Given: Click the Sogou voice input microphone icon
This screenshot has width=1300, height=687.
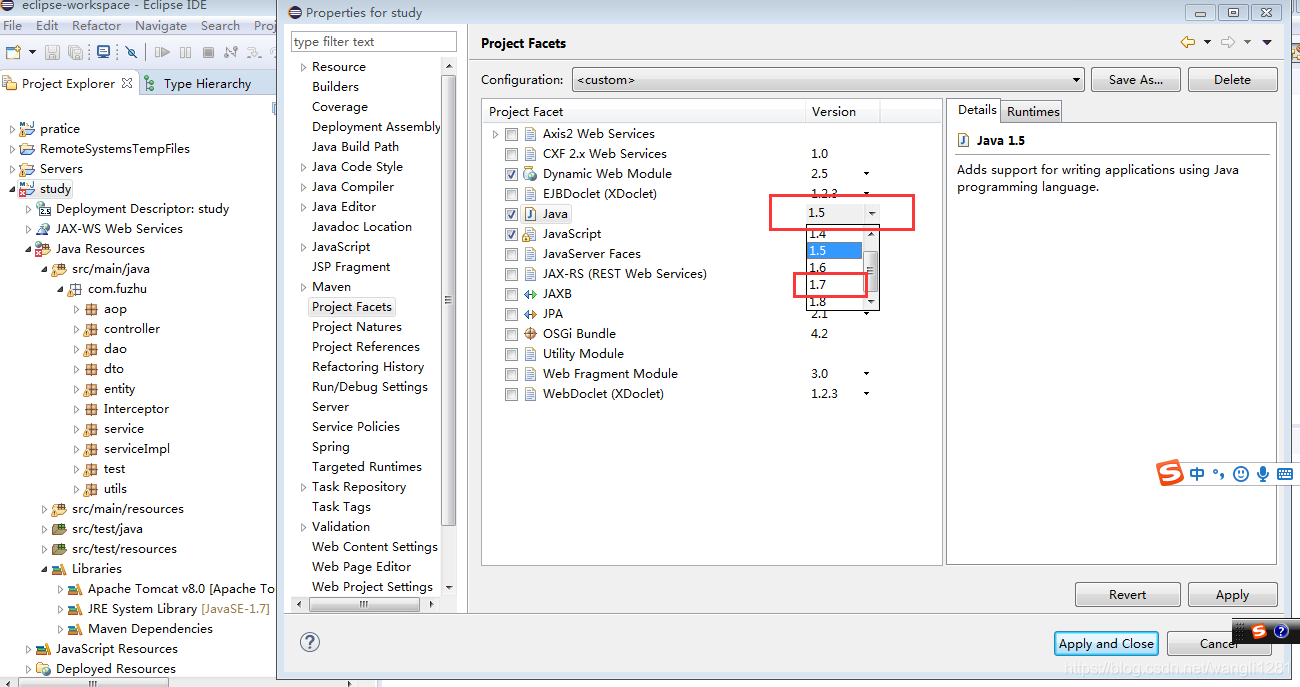Looking at the screenshot, I should click(1263, 474).
